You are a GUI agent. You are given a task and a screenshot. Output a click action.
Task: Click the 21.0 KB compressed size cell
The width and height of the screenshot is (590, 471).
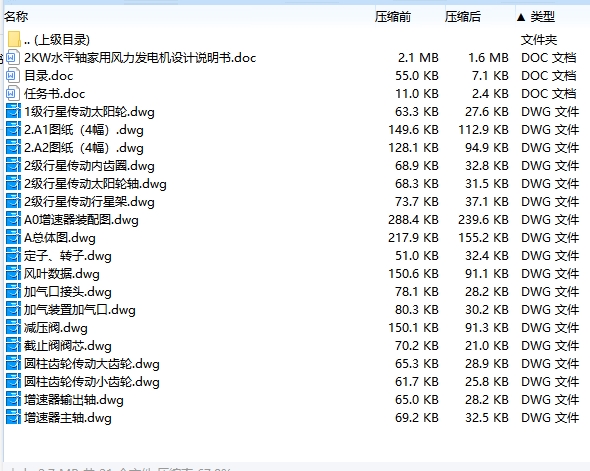(x=487, y=346)
